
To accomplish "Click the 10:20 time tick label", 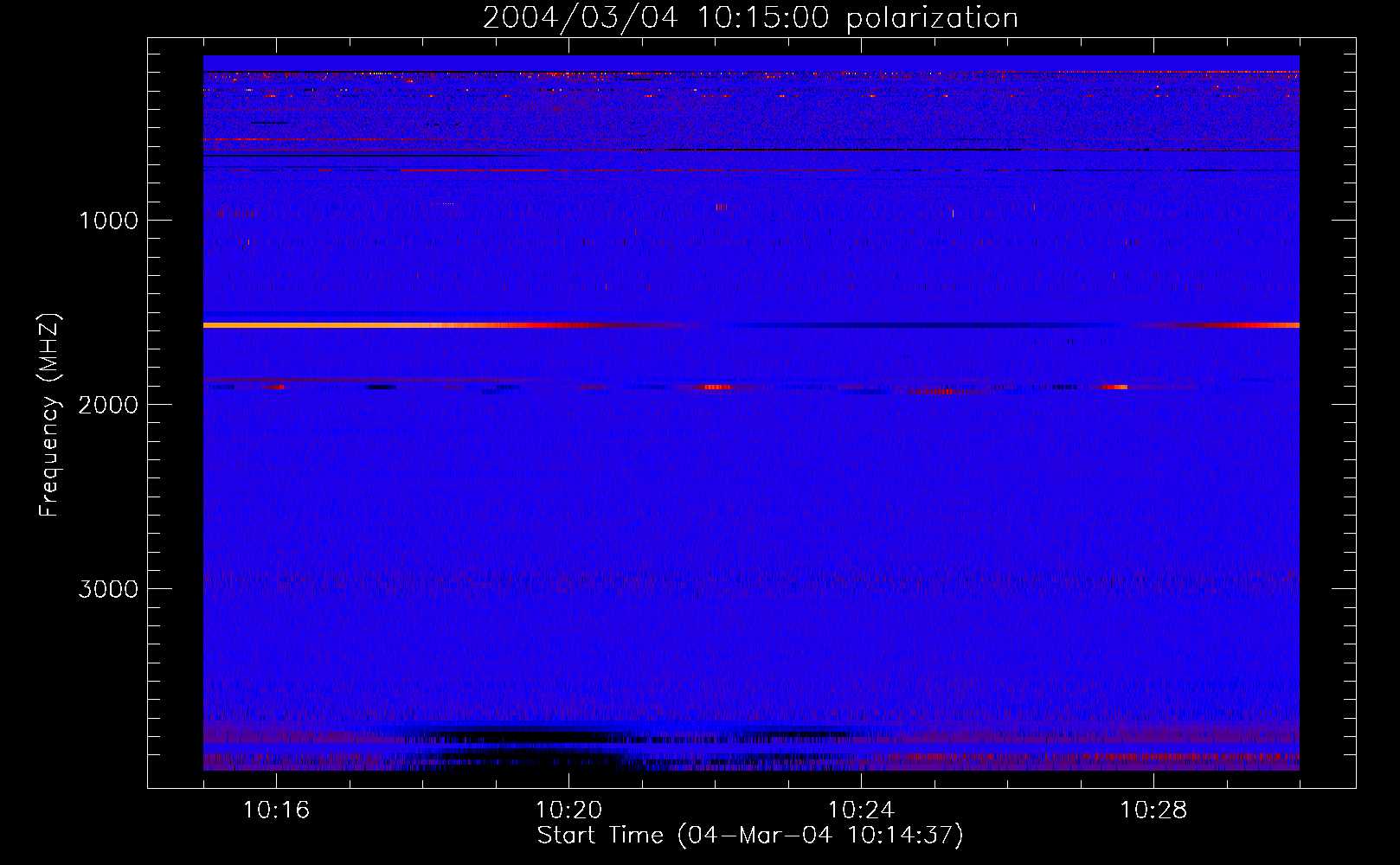I will click(x=568, y=811).
